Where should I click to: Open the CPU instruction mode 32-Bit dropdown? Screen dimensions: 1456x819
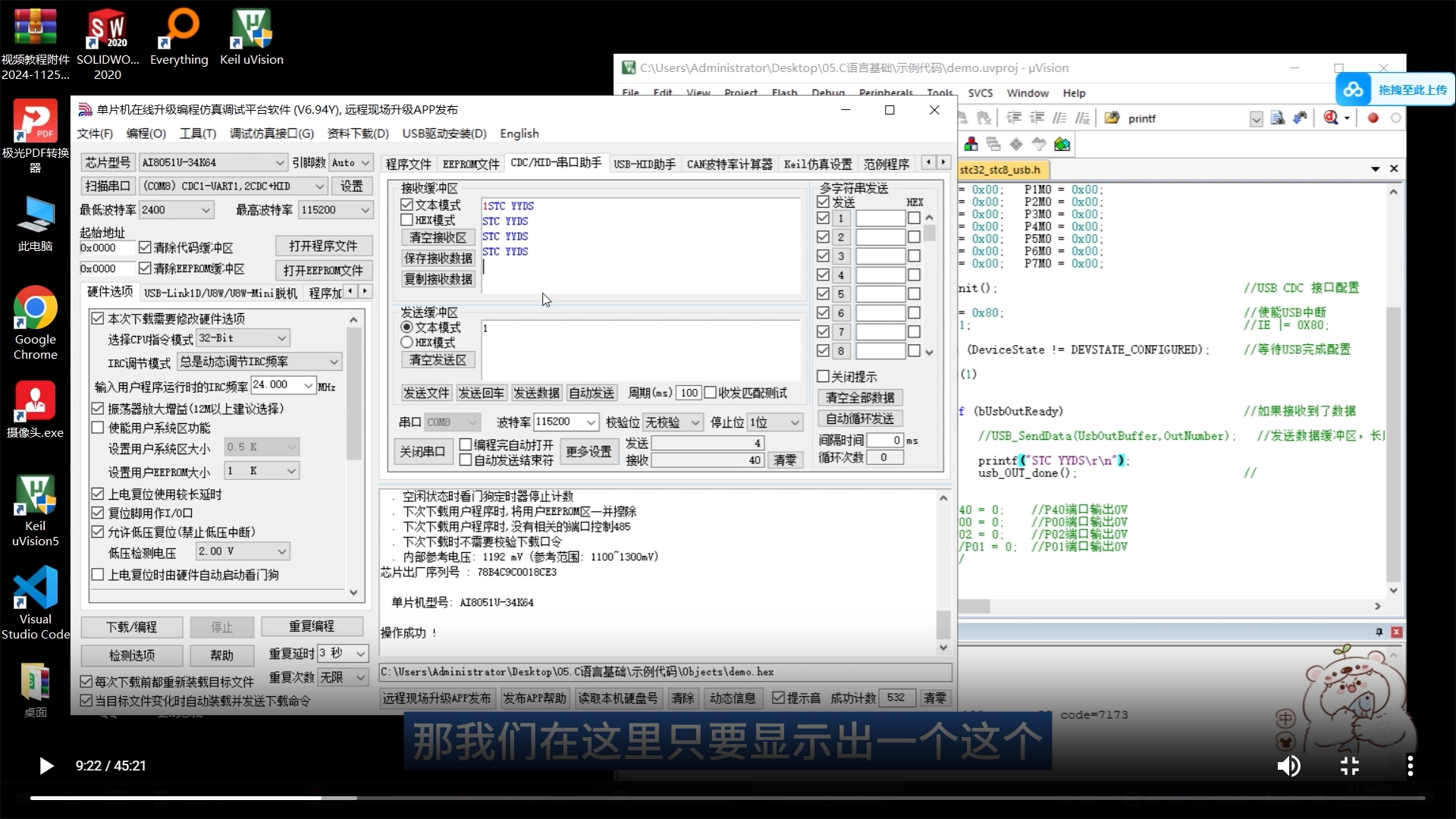(243, 338)
